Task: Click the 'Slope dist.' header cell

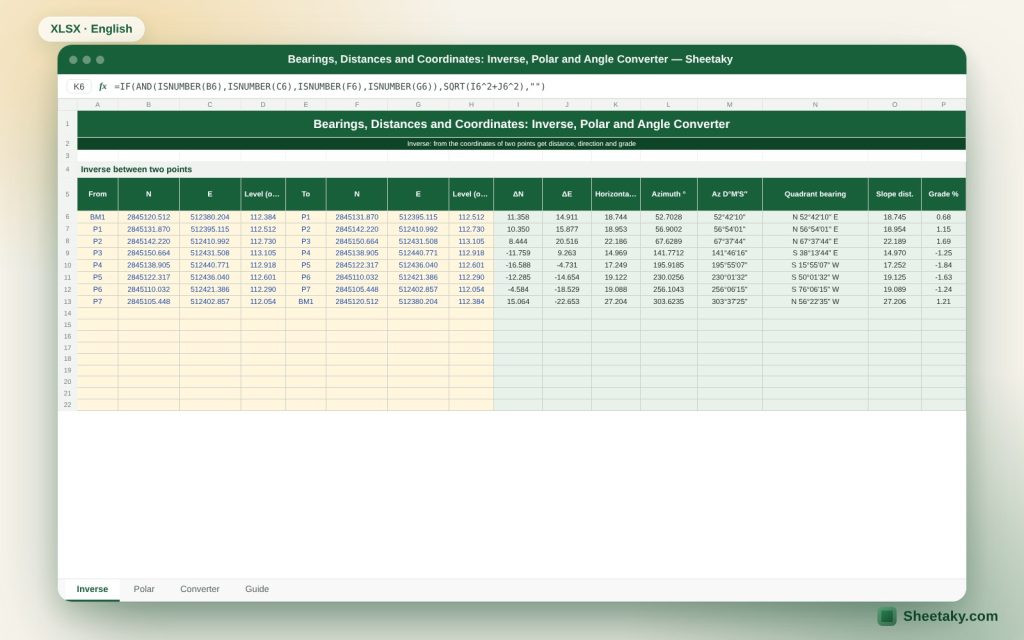Action: tap(895, 194)
